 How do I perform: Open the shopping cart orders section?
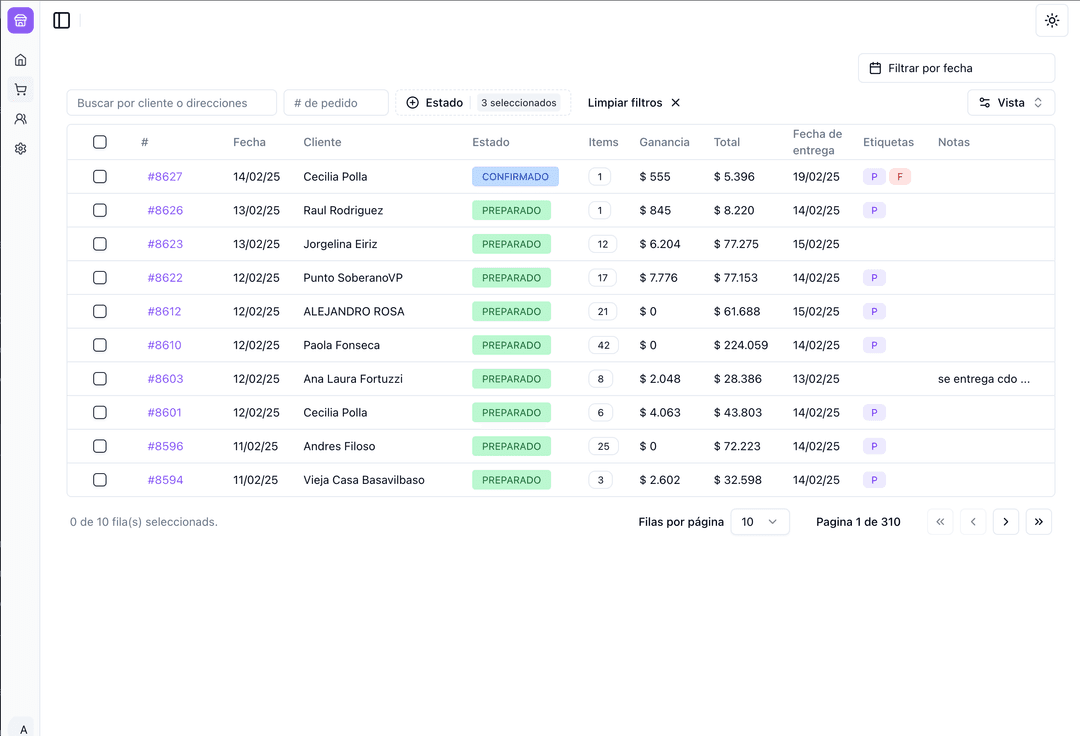20,89
